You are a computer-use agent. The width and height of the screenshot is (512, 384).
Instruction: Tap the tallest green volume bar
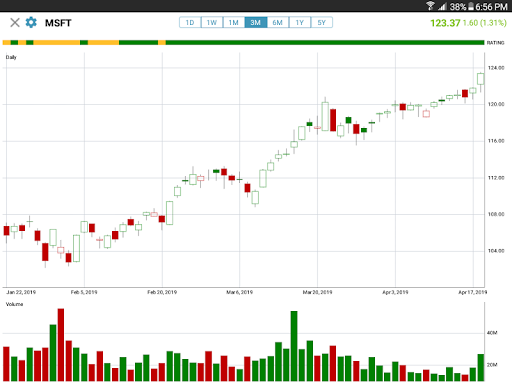pyautogui.click(x=294, y=346)
